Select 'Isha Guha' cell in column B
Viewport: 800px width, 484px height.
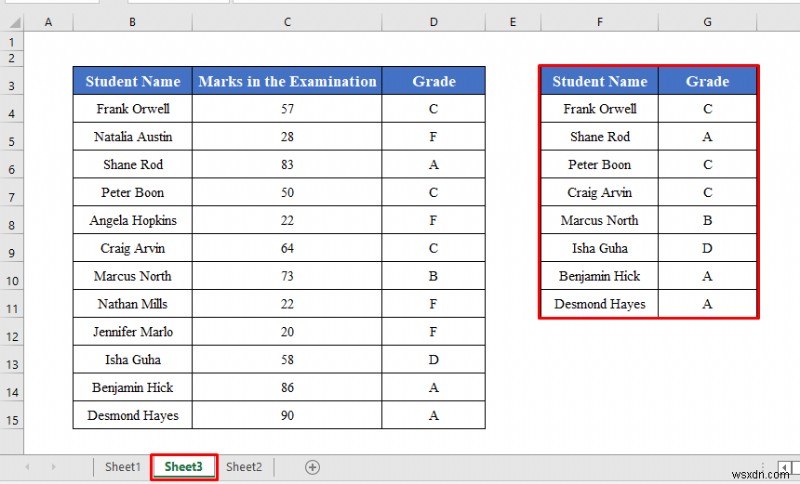(133, 360)
